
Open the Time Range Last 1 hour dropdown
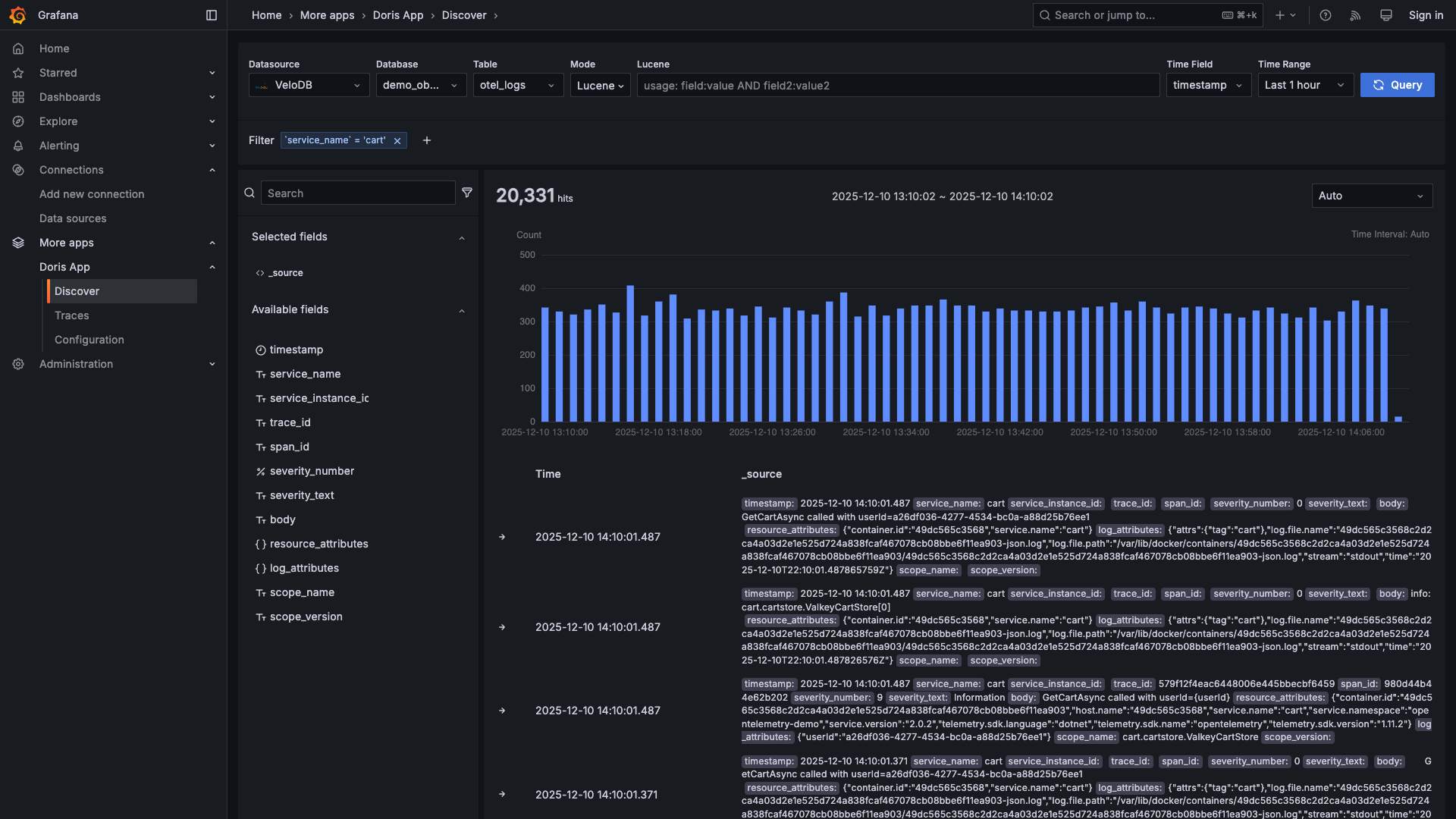click(x=1304, y=85)
